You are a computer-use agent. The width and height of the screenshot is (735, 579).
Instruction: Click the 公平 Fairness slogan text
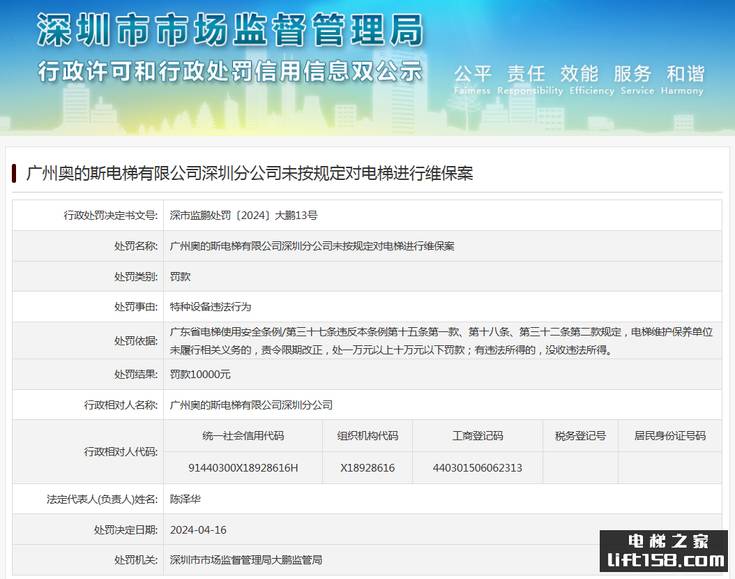point(472,80)
